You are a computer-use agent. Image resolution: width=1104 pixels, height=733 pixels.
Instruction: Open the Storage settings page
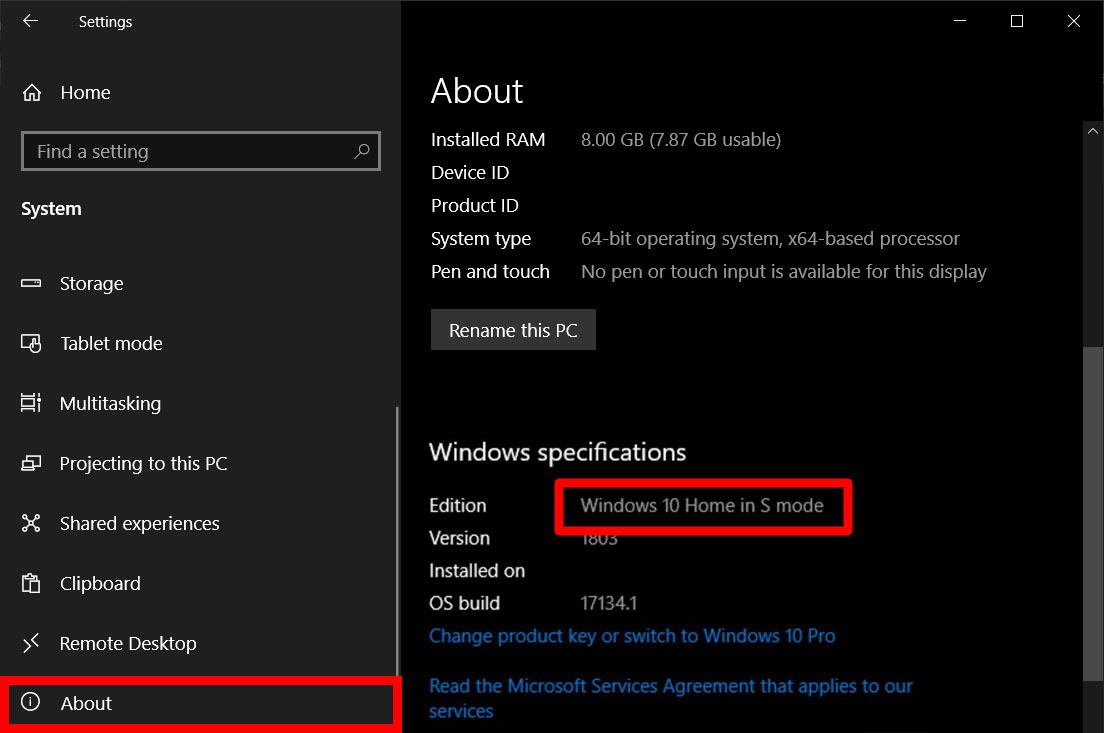[x=91, y=284]
